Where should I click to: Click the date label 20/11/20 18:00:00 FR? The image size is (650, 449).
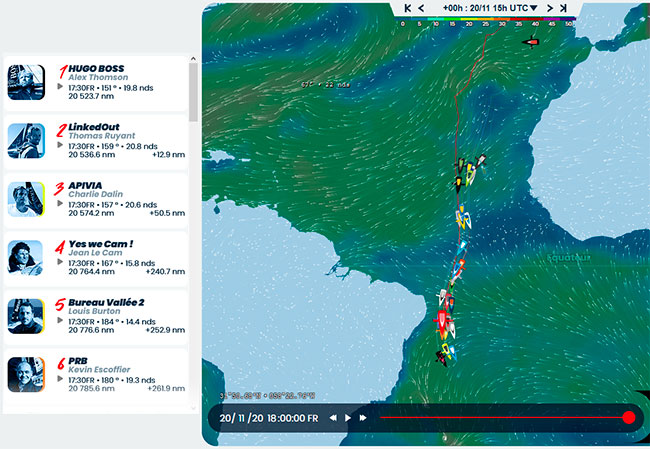point(269,418)
